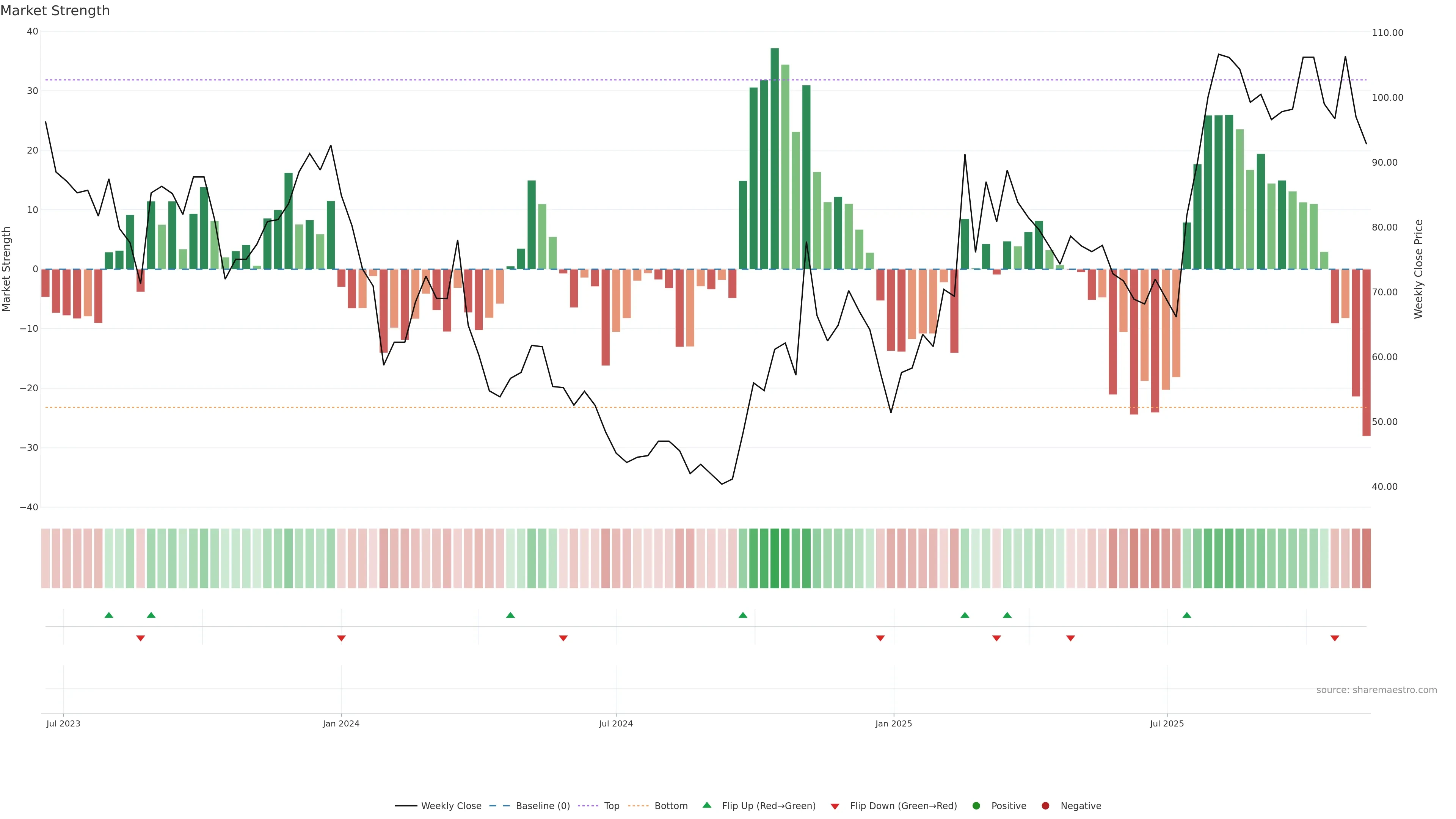Click the Jan 2025 x-axis label
This screenshot has height=819, width=1456.
coord(894,723)
